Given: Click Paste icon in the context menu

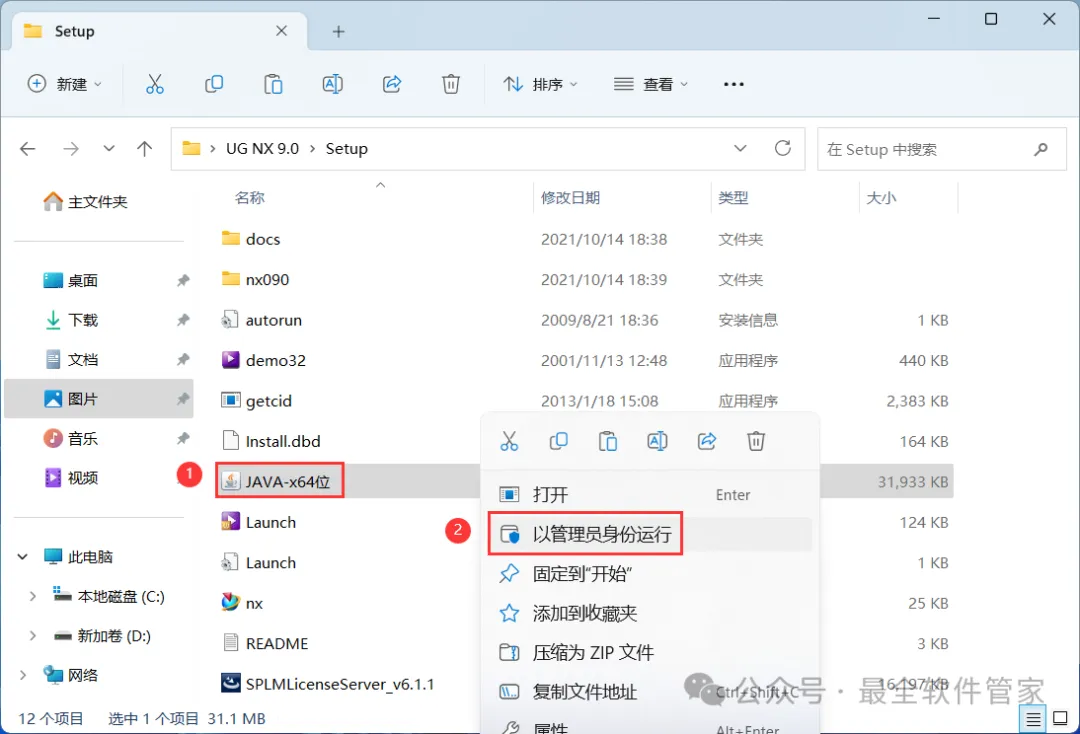Looking at the screenshot, I should pyautogui.click(x=608, y=441).
